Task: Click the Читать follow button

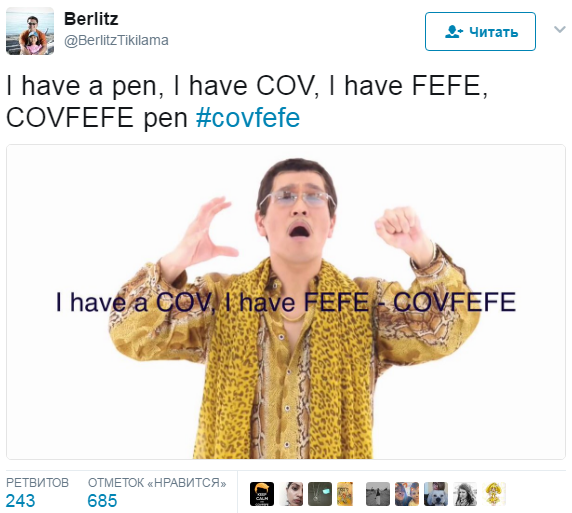Action: 480,31
